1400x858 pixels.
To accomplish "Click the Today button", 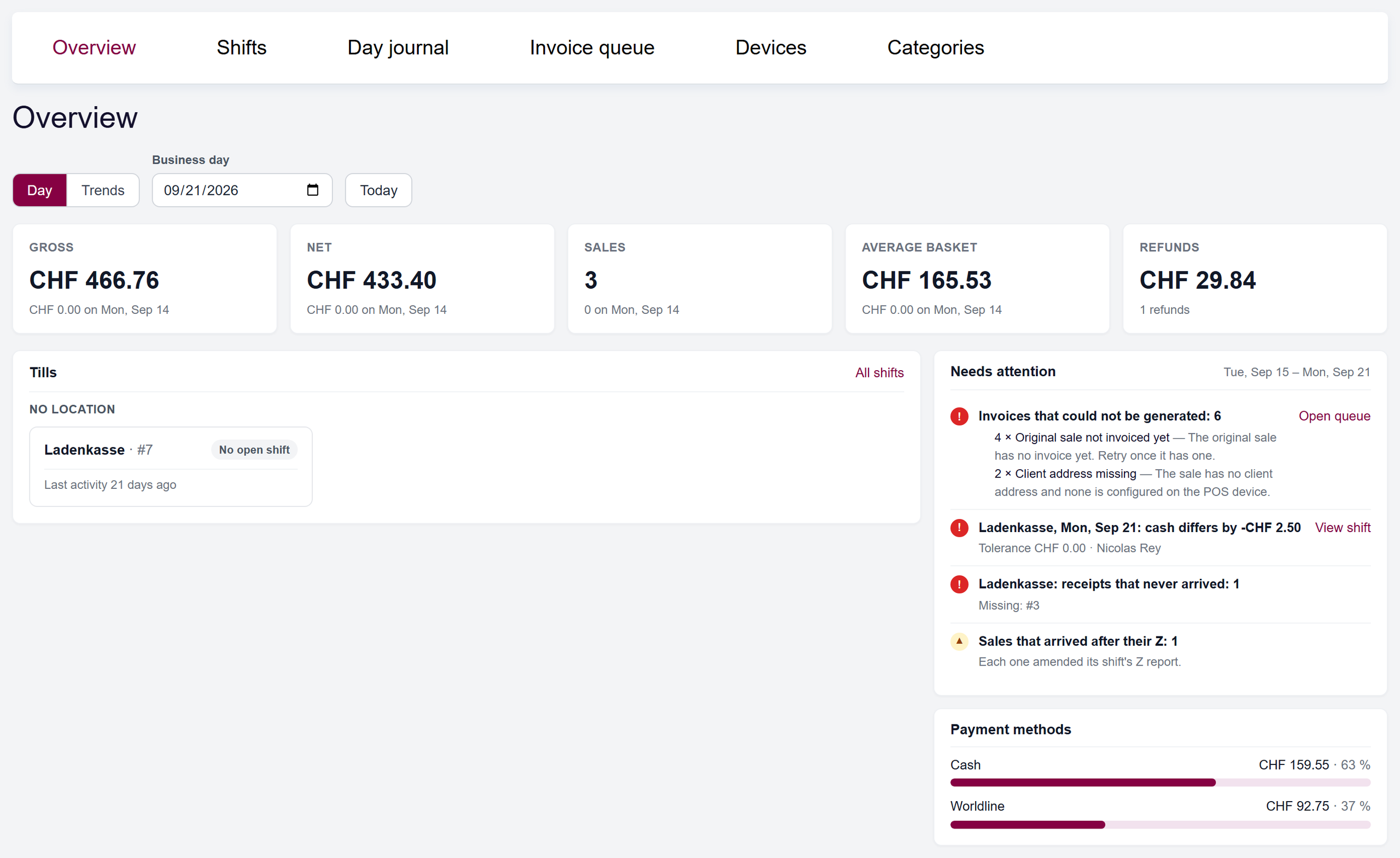I will [x=378, y=190].
